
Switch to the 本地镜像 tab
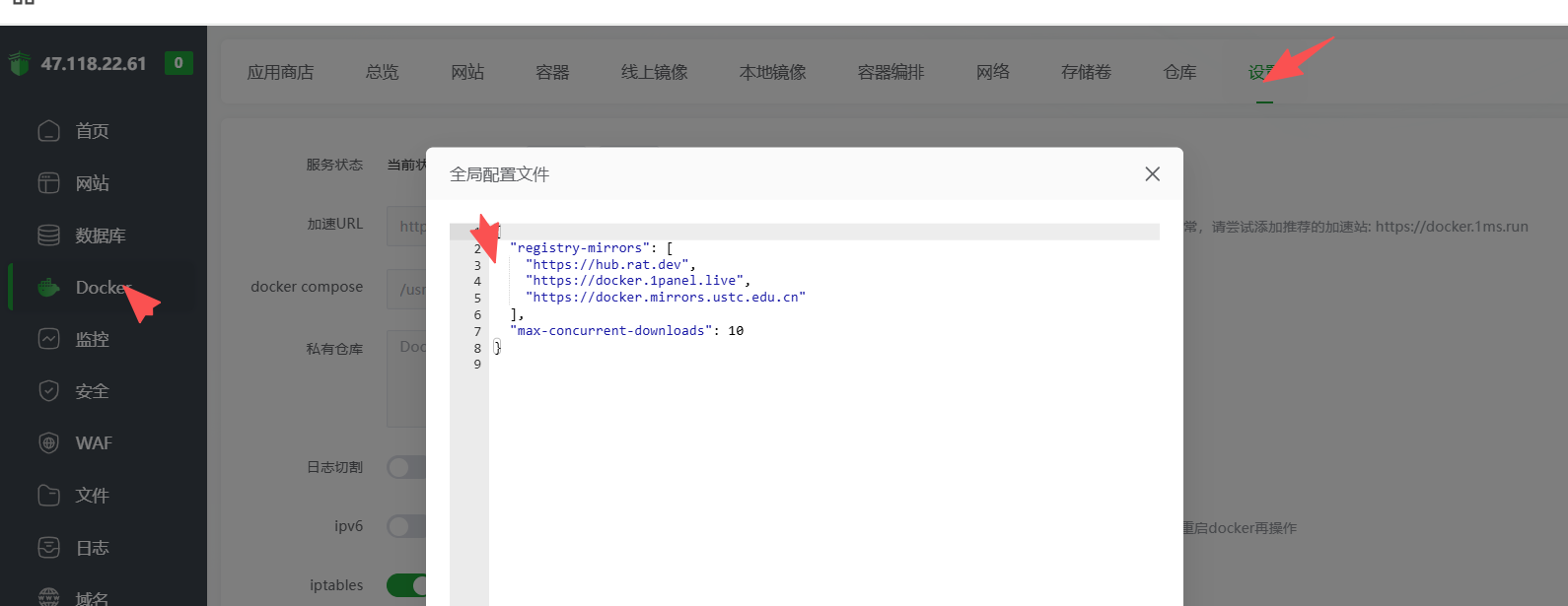[x=772, y=72]
